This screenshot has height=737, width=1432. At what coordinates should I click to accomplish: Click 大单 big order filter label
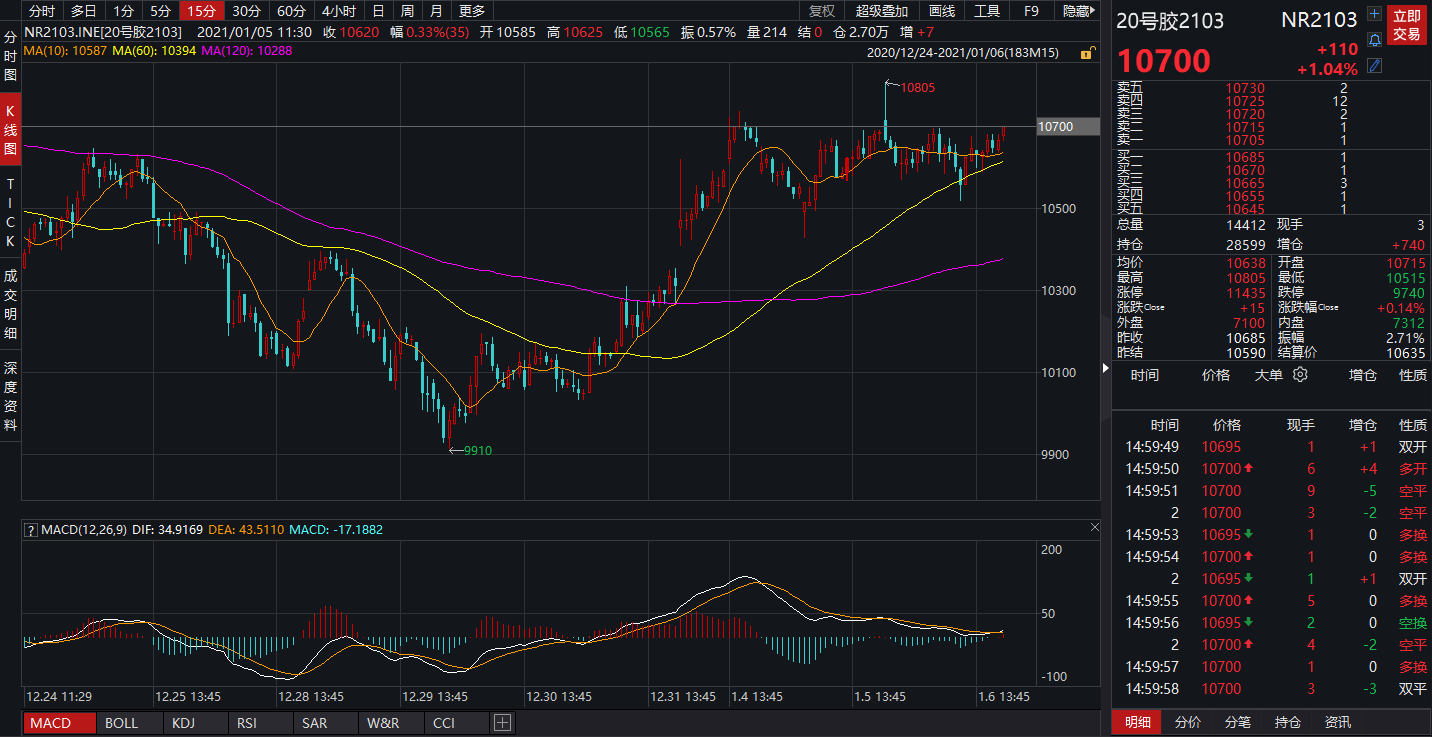point(1269,375)
